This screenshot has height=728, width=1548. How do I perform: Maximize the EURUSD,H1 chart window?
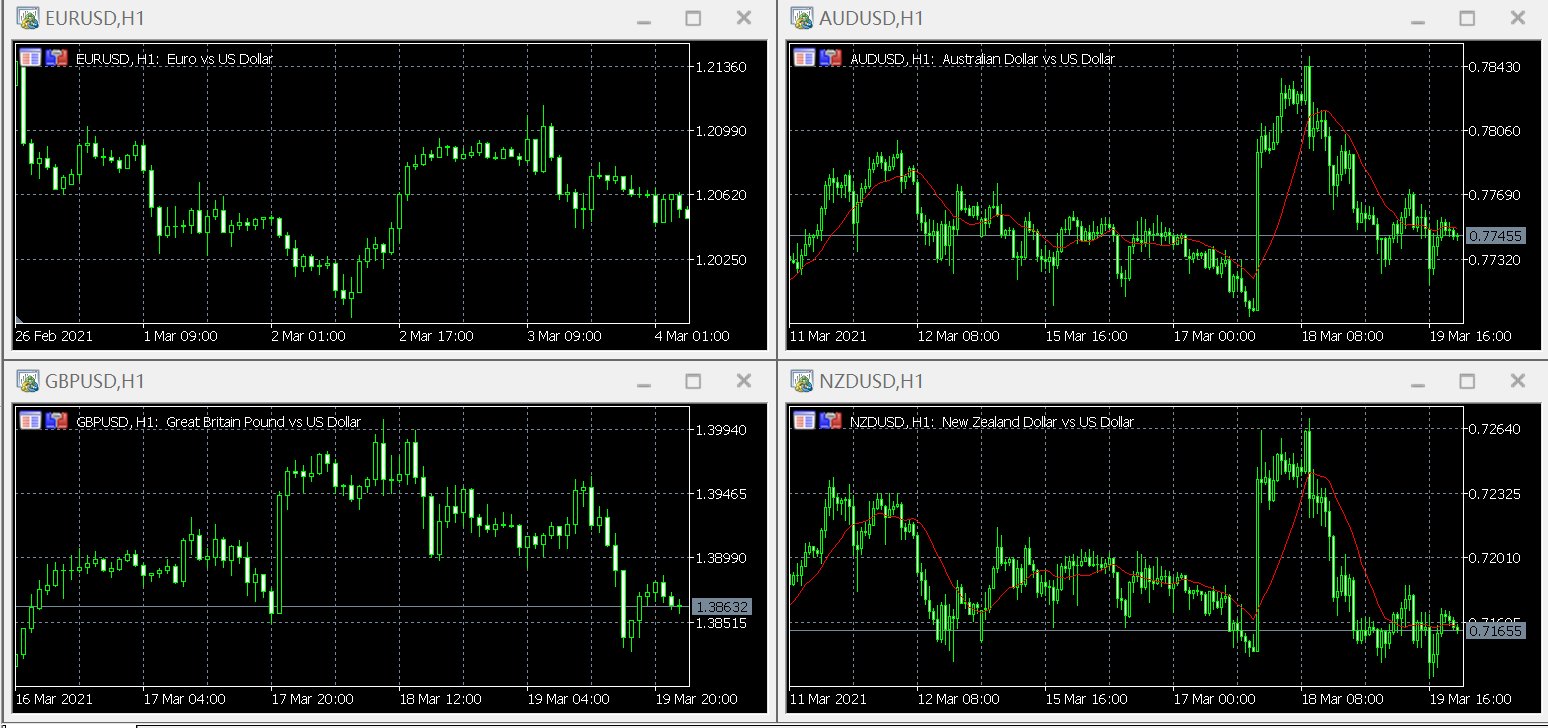(693, 18)
